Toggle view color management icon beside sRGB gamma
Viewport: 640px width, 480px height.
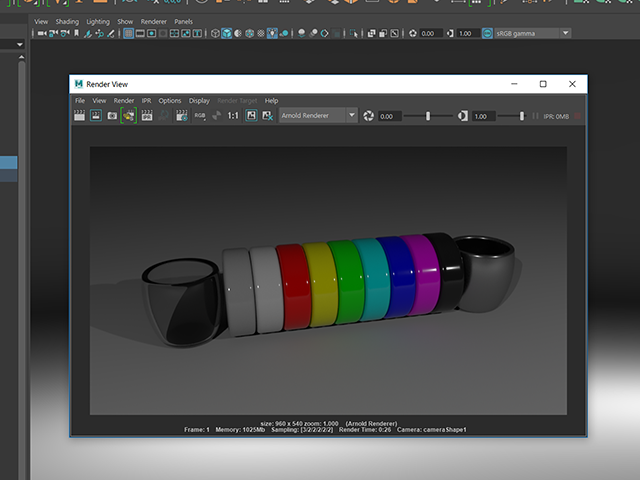tap(487, 33)
